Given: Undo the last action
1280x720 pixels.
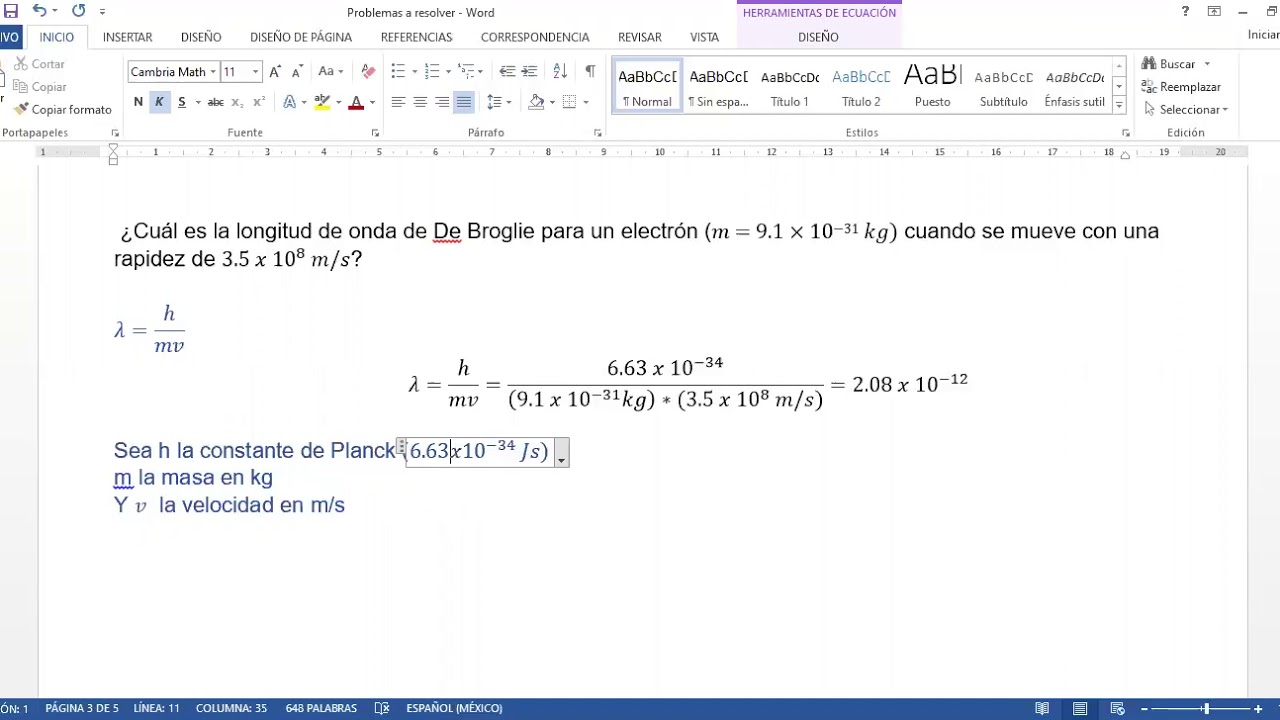Looking at the screenshot, I should pos(39,11).
